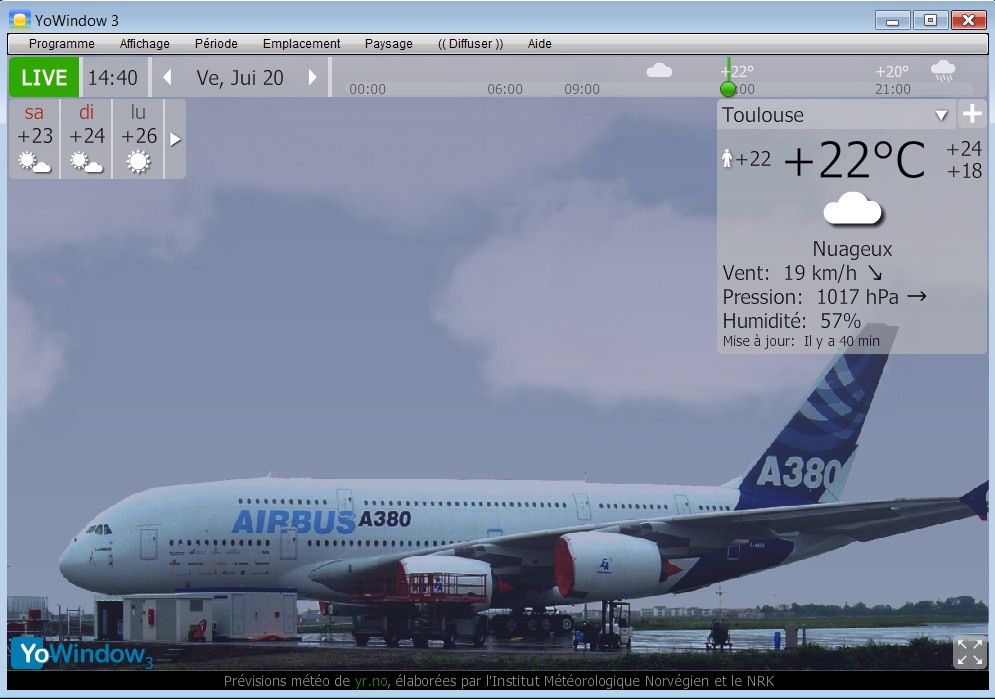Click the Monday forecast showing +26
This screenshot has height=699, width=995.
pos(139,138)
